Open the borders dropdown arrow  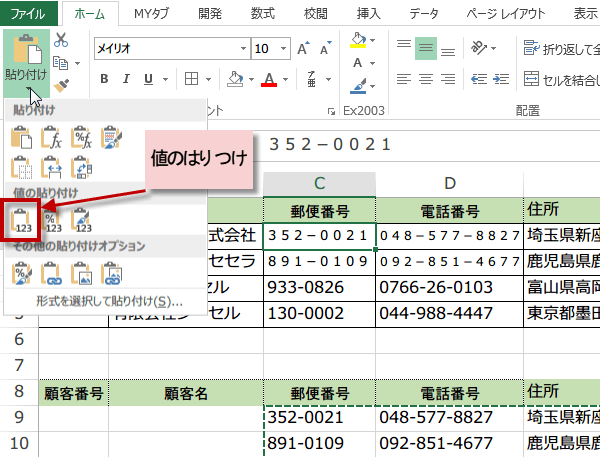point(207,78)
